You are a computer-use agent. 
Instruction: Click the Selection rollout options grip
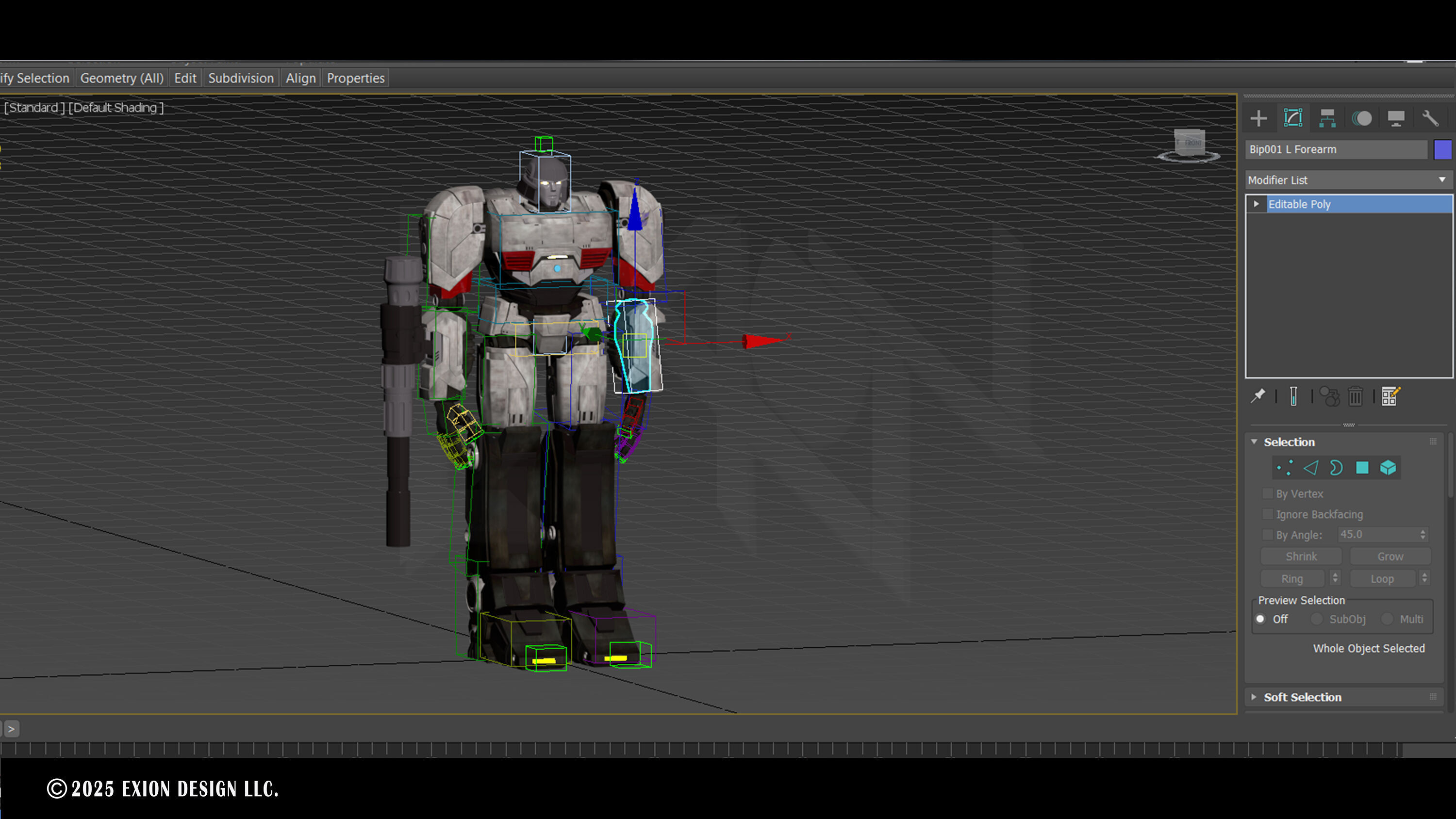coord(1433,442)
